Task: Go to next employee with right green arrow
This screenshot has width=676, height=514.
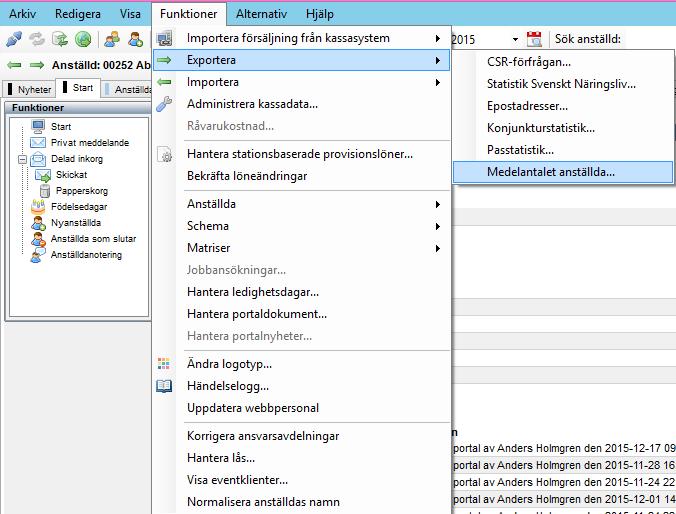Action: click(37, 65)
